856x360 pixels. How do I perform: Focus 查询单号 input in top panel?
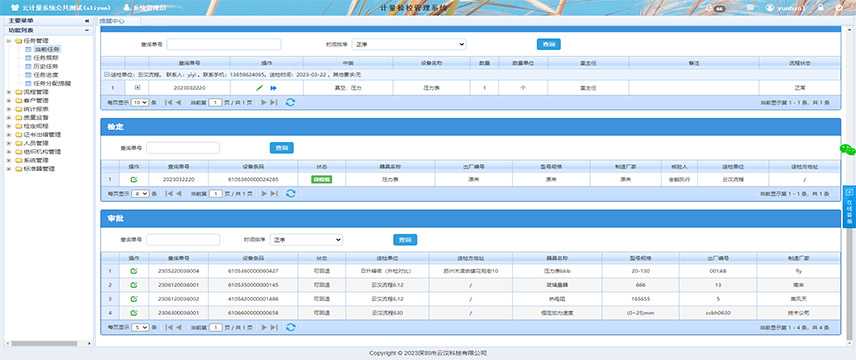tap(224, 44)
